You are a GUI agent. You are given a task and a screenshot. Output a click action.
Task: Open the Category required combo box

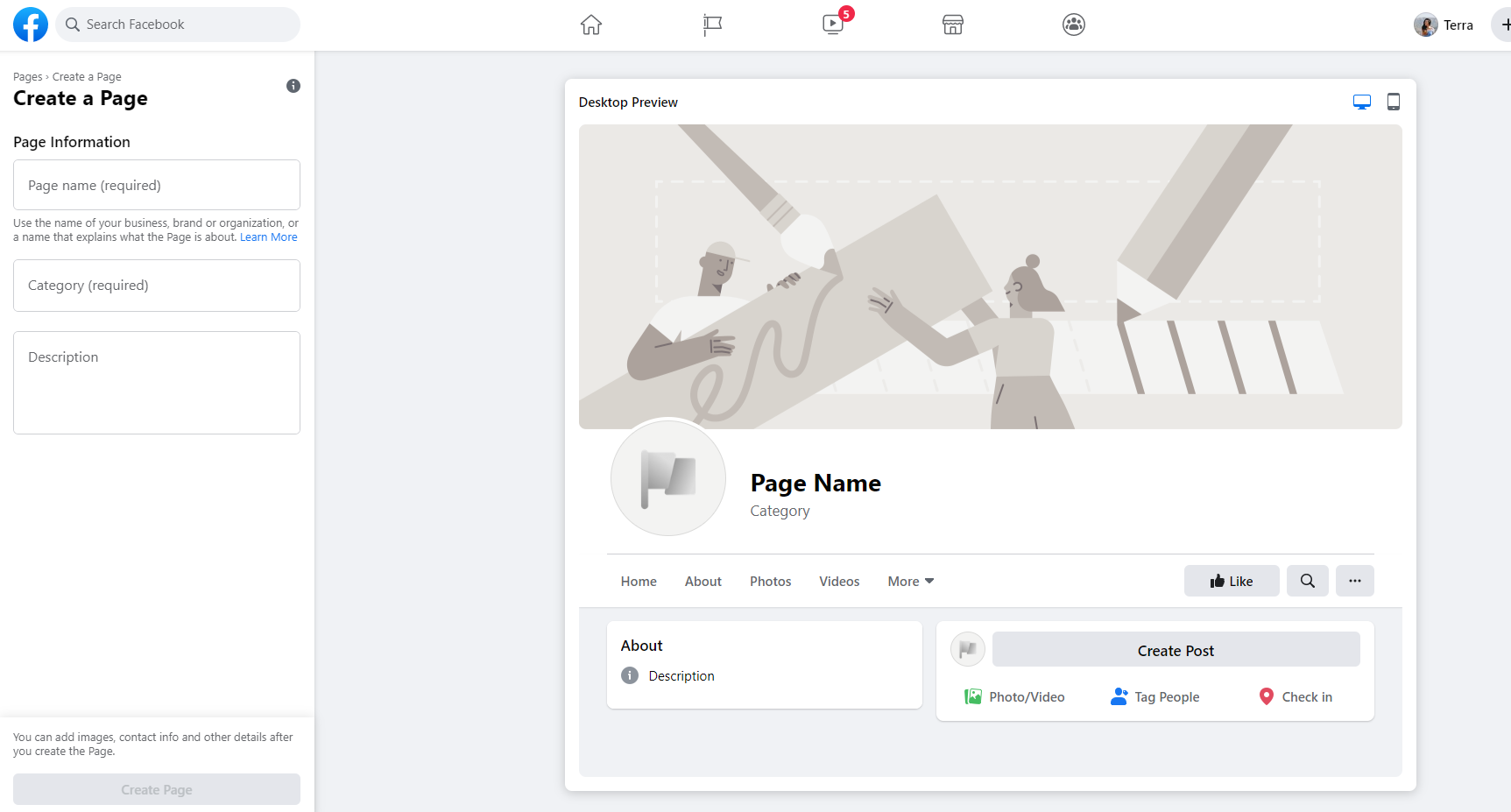coord(157,286)
